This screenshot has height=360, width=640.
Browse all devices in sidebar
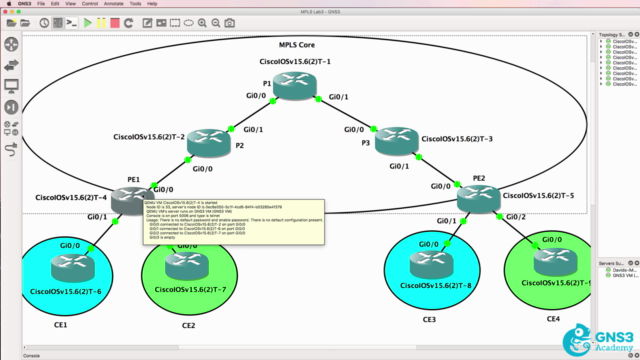11,128
